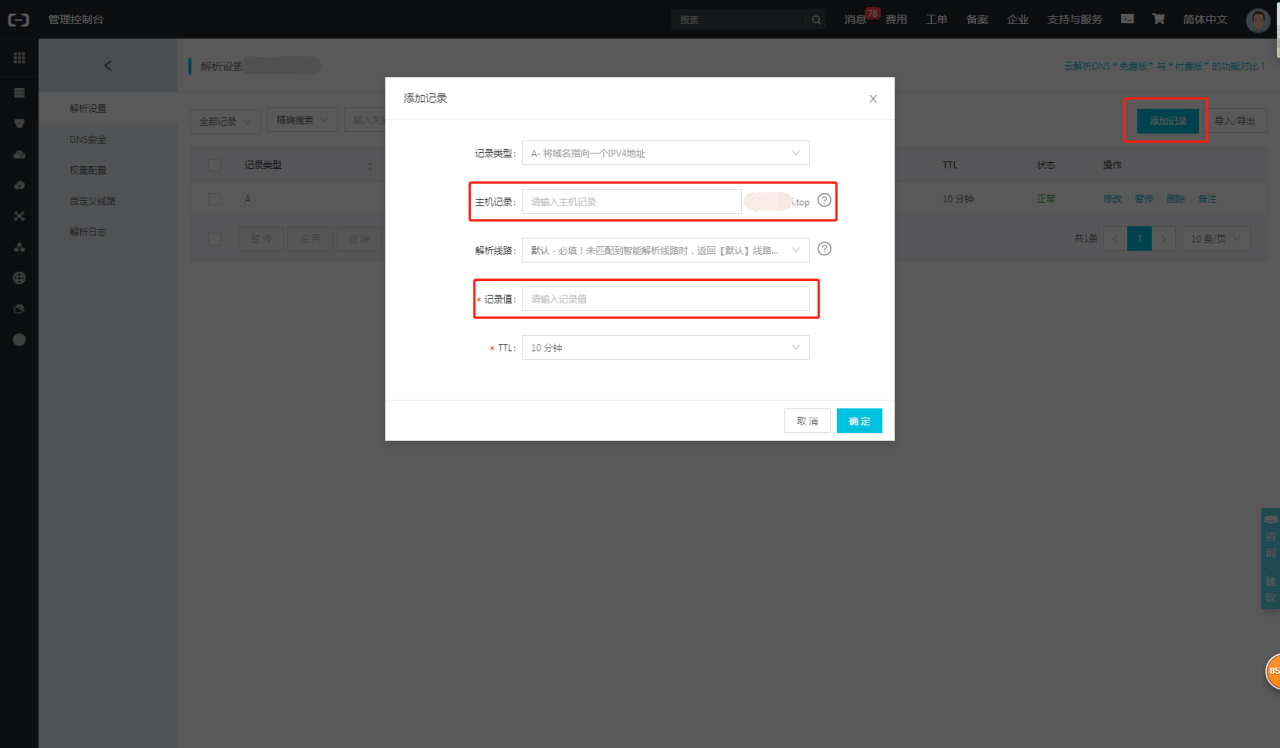Viewport: 1280px width, 748px height.
Task: Select page 1 in pagination
Action: (1139, 239)
